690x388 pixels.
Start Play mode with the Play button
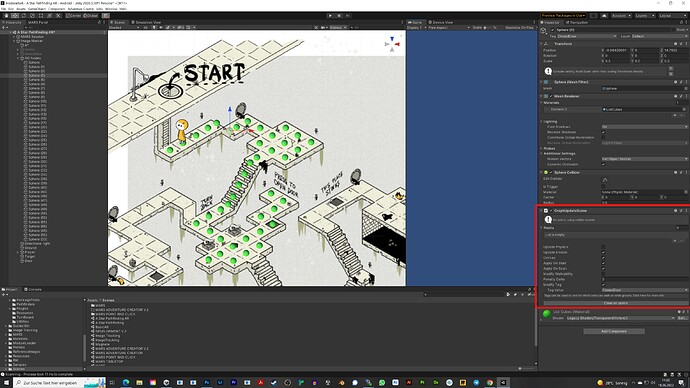point(330,15)
